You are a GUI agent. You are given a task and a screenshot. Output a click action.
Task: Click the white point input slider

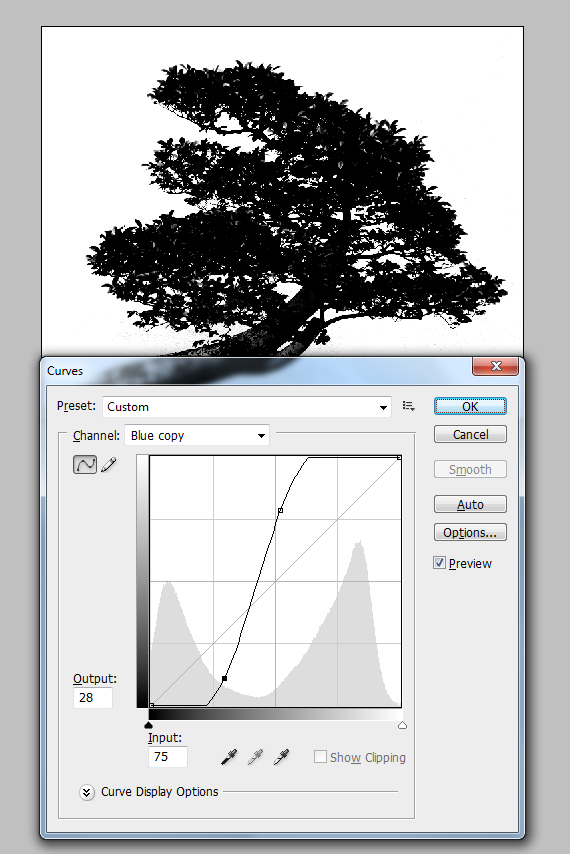402,725
